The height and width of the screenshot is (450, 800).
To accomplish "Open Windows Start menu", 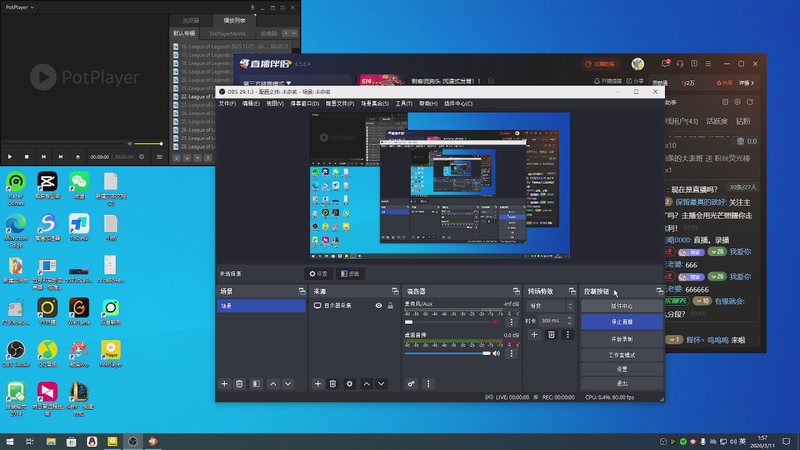I will coord(10,441).
